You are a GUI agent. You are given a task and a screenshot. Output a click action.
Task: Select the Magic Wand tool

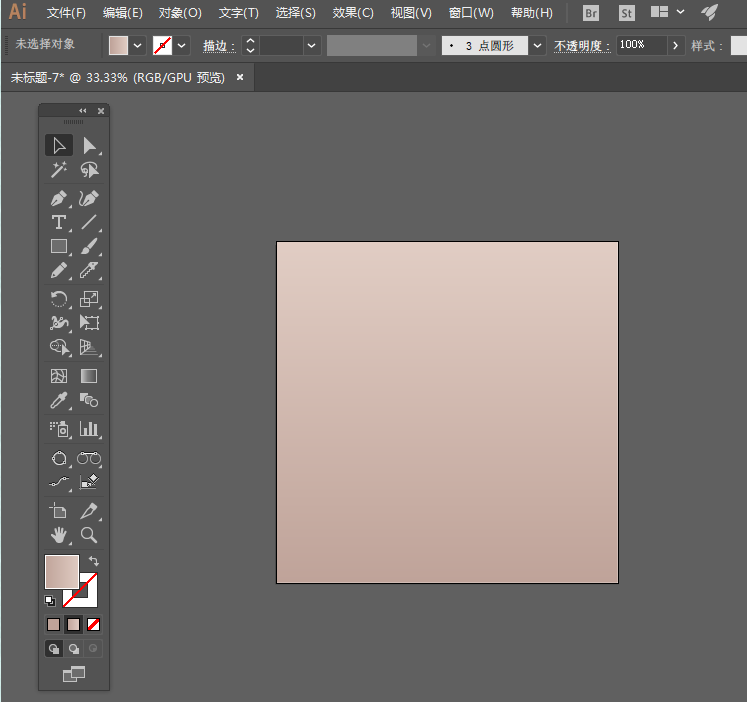click(x=59, y=170)
